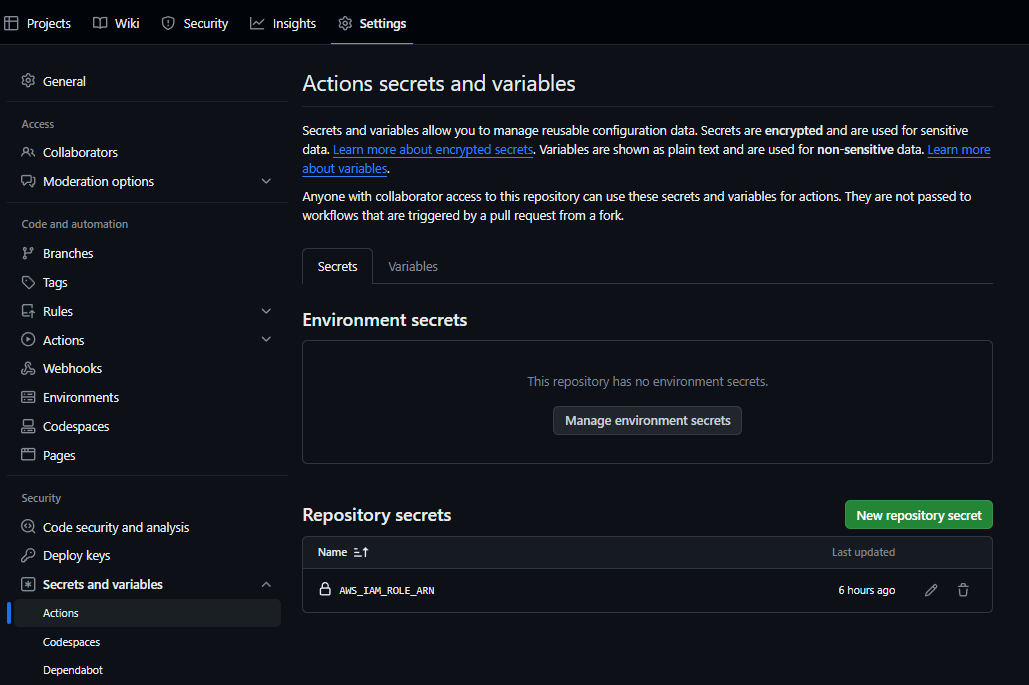The height and width of the screenshot is (685, 1029).
Task: Click Manage environment secrets button
Action: 647,421
